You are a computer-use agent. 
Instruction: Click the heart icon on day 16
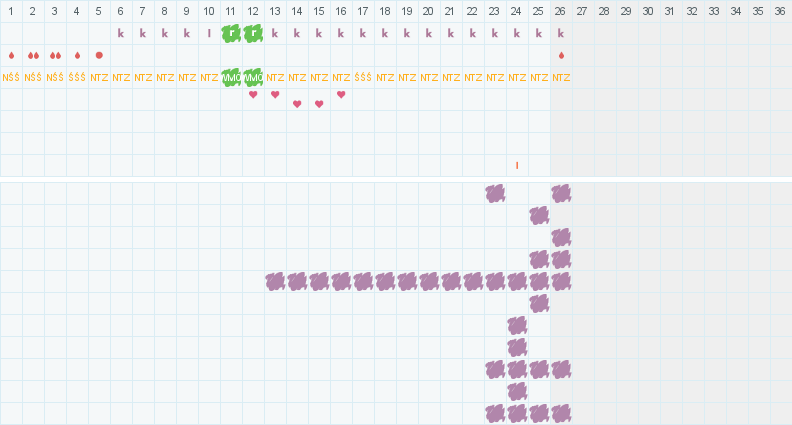tap(341, 95)
